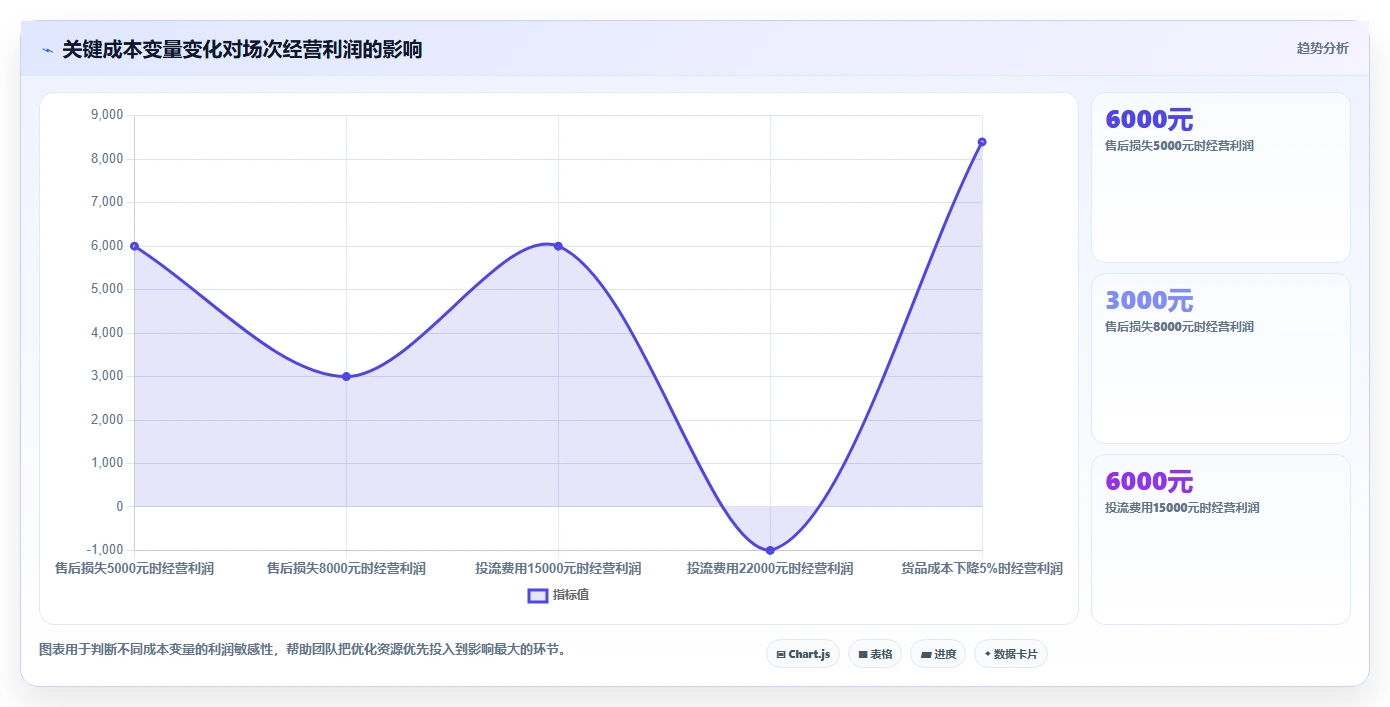Click the 数据卡片 tag pill
The image size is (1390, 707).
[1011, 654]
